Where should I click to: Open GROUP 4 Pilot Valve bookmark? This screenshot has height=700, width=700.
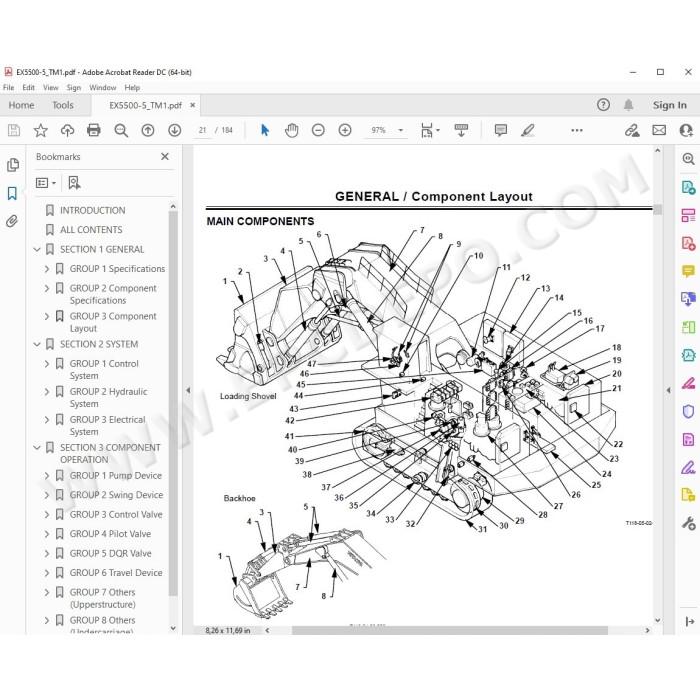click(110, 534)
